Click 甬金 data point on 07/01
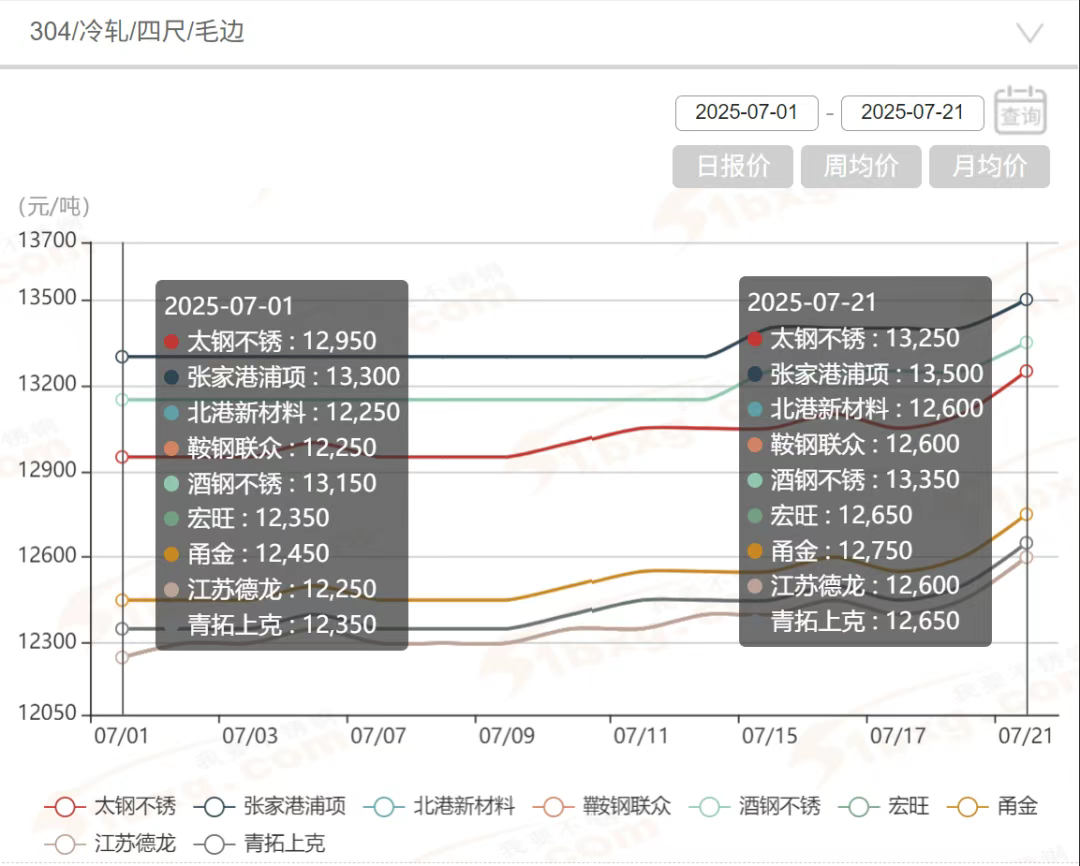Screen dimensions: 1080x866 [122, 600]
